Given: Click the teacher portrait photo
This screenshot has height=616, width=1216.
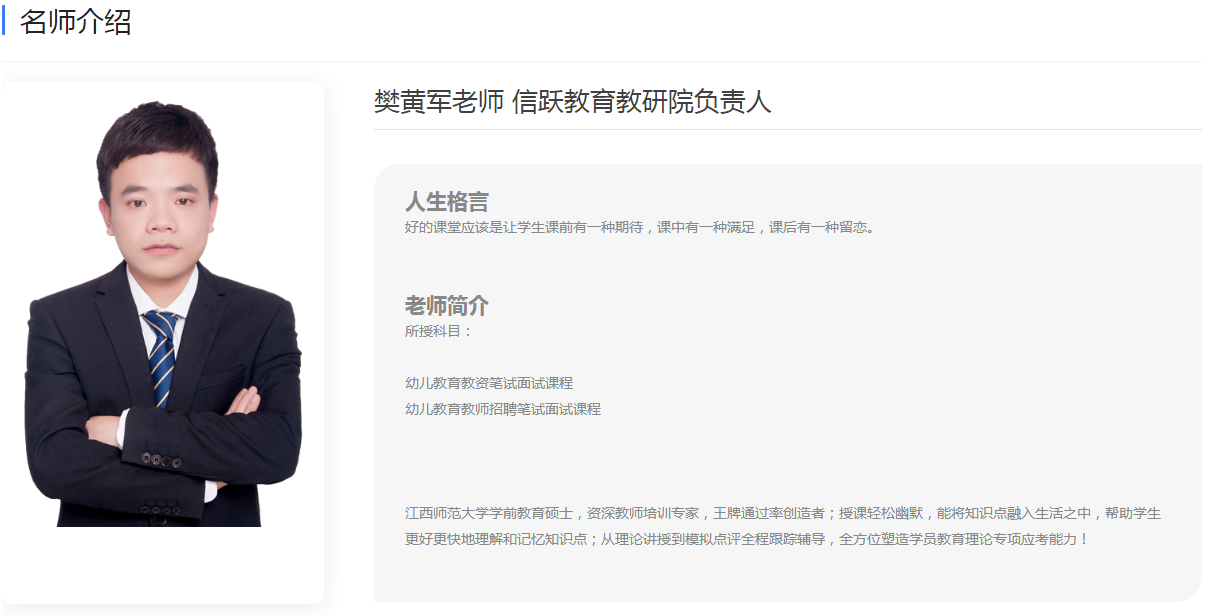Looking at the screenshot, I should (x=163, y=313).
